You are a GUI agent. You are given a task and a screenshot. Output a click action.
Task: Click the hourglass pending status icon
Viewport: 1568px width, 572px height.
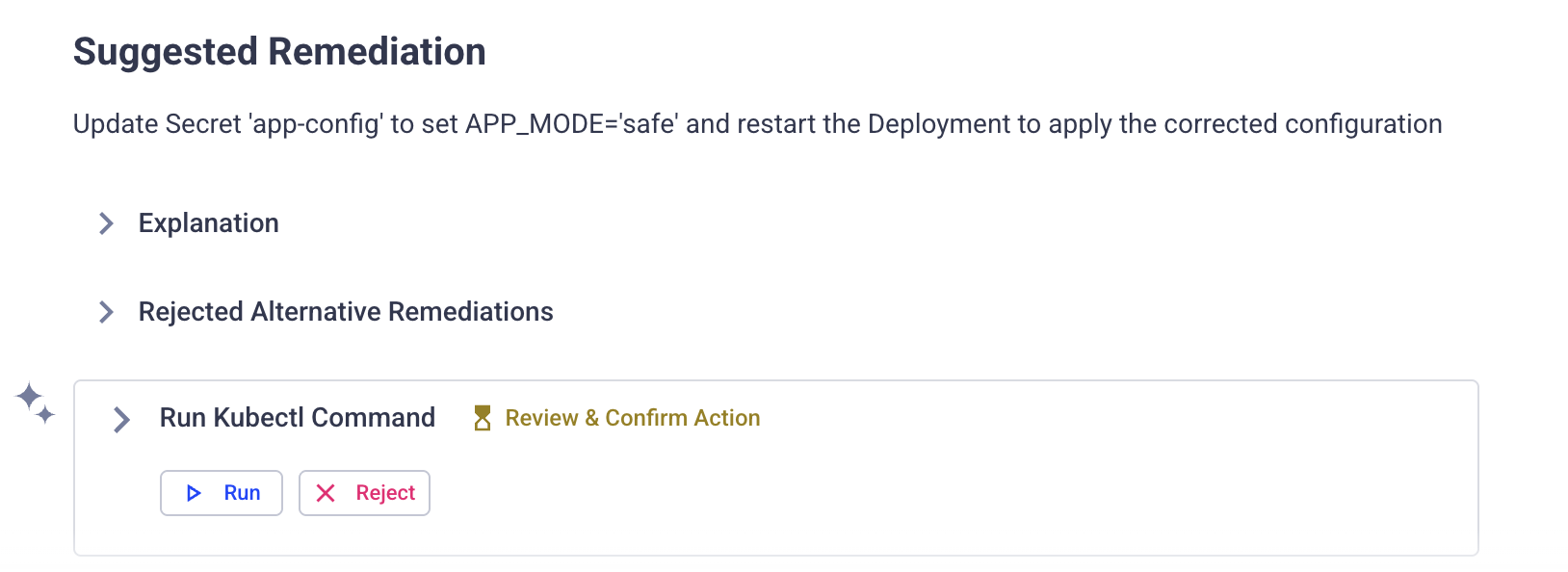click(483, 418)
